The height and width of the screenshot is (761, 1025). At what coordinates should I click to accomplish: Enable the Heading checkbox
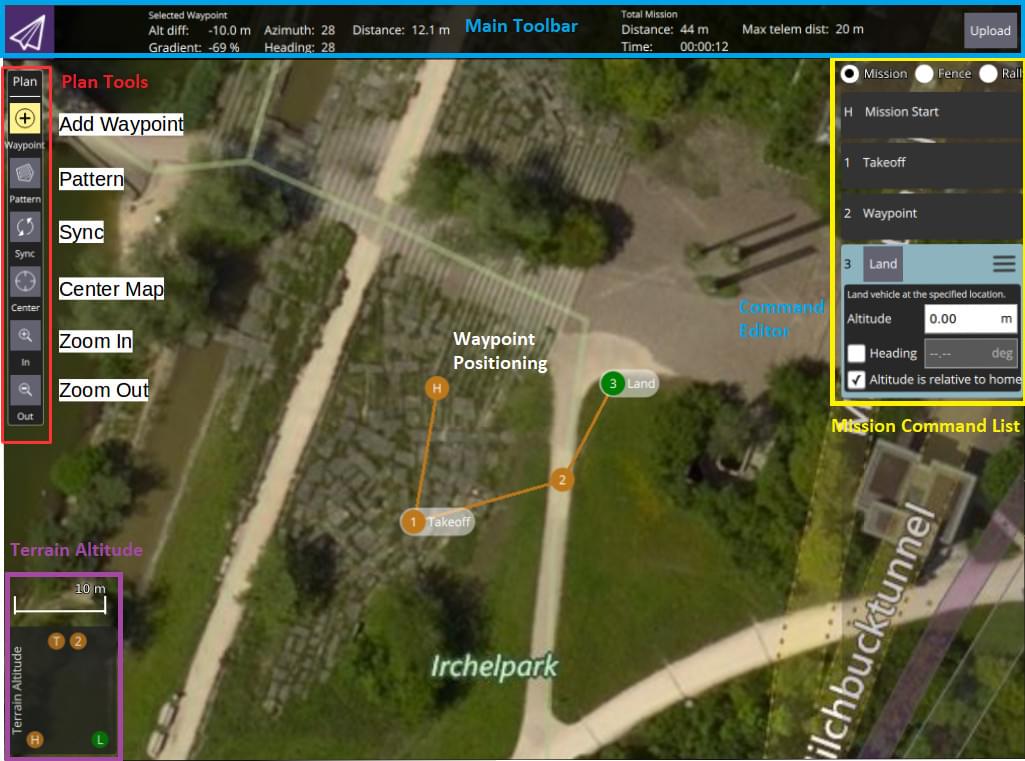coord(856,353)
